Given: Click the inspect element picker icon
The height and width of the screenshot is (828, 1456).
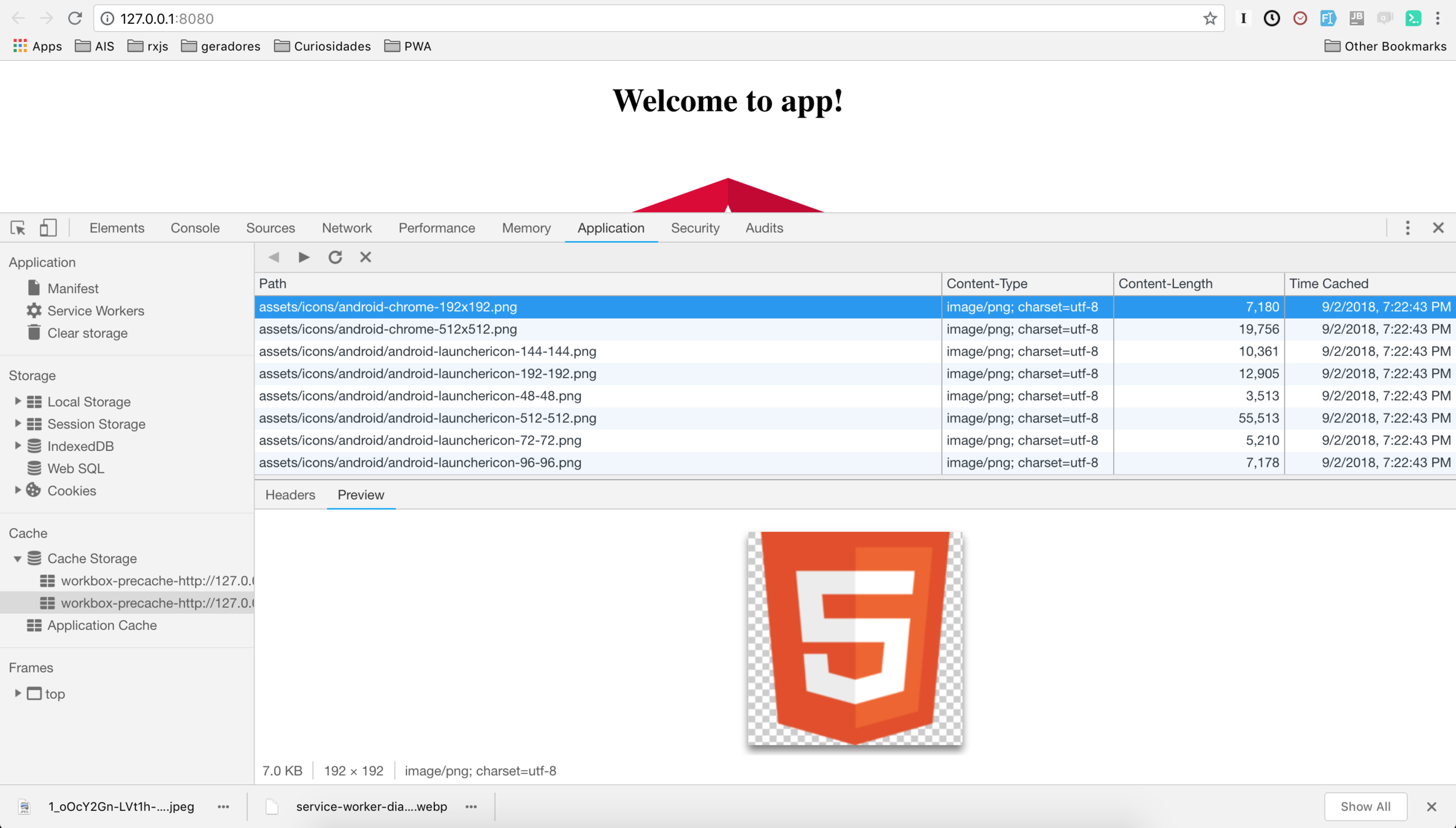Looking at the screenshot, I should [18, 228].
